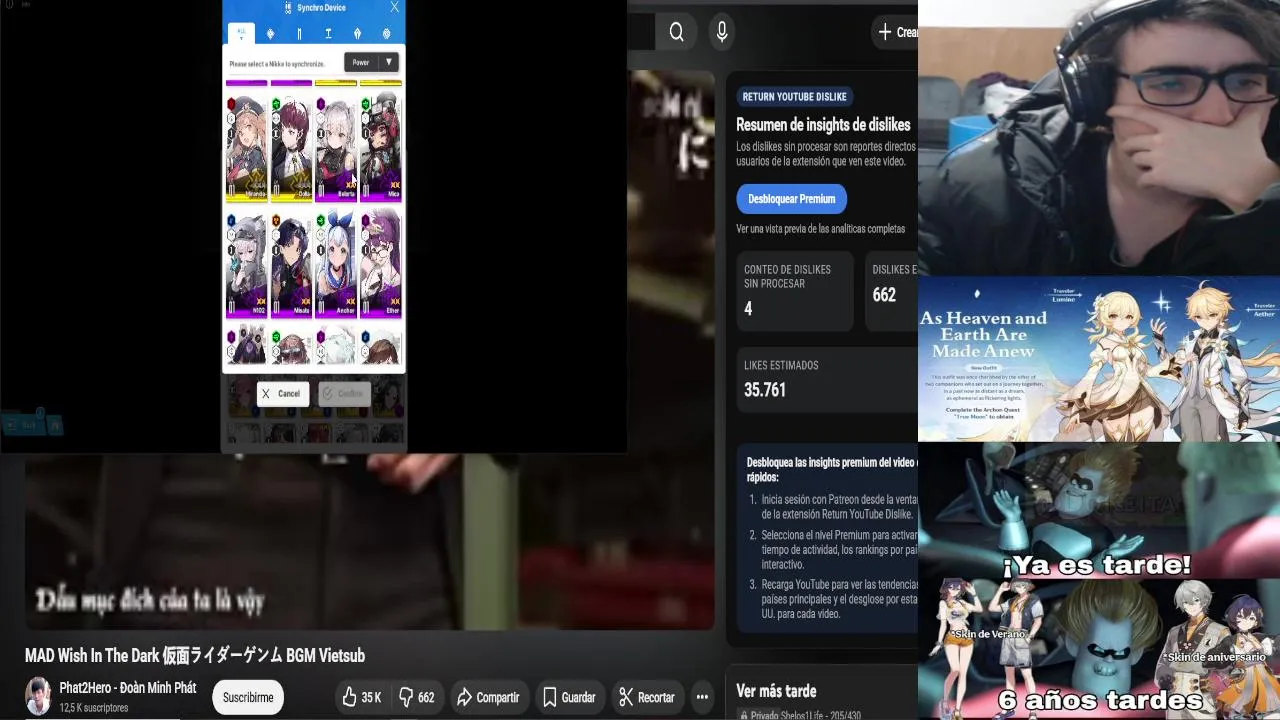Select the fifth filter tab in Synchro Device

click(357, 33)
